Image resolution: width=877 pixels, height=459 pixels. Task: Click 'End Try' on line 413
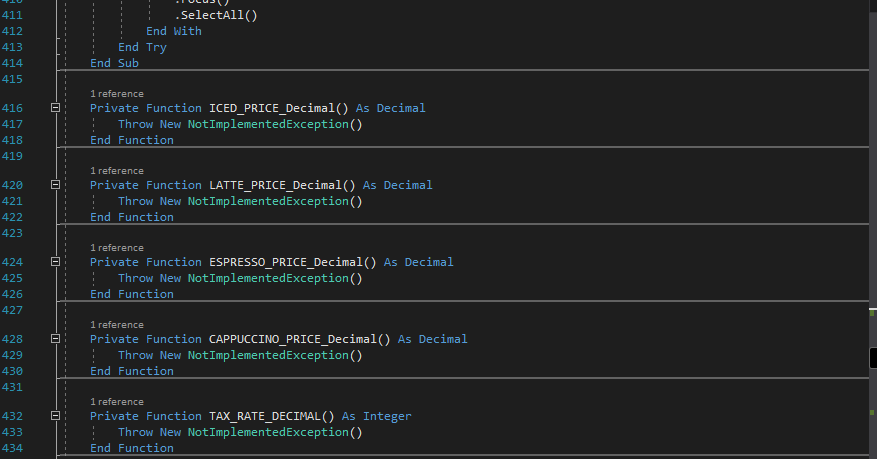[x=142, y=48]
